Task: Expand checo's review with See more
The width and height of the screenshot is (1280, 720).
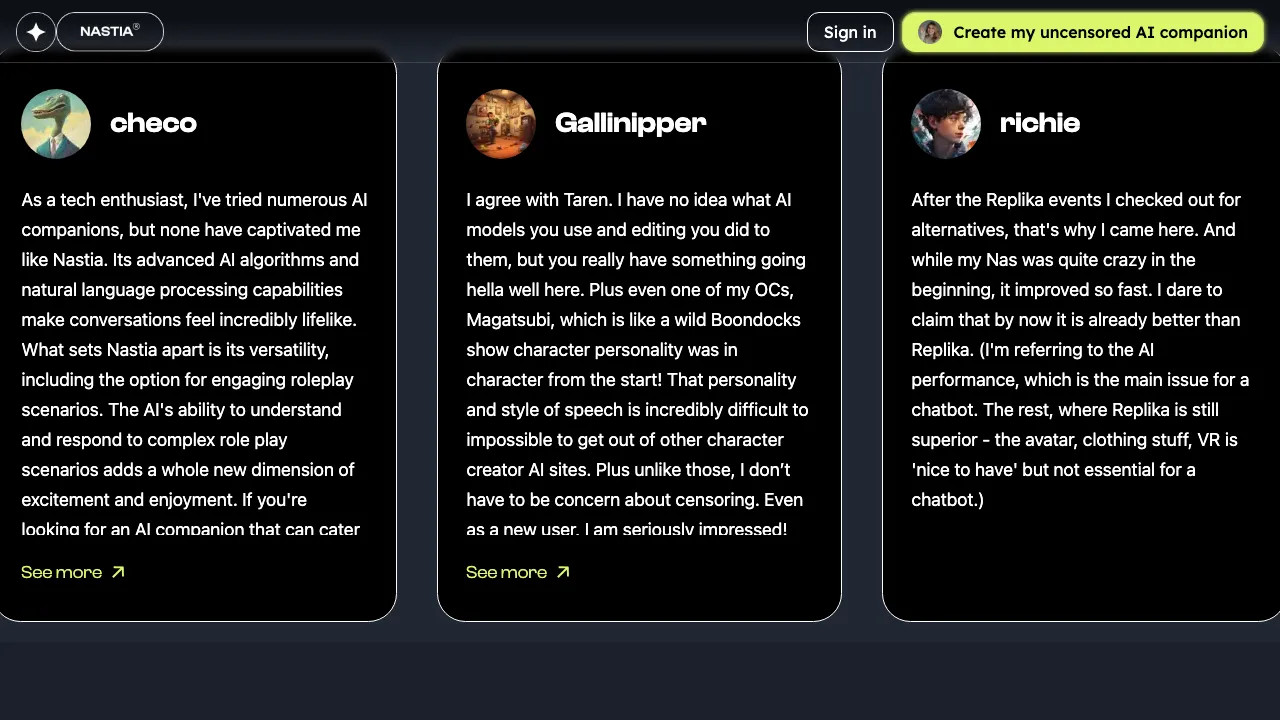Action: 62,572
